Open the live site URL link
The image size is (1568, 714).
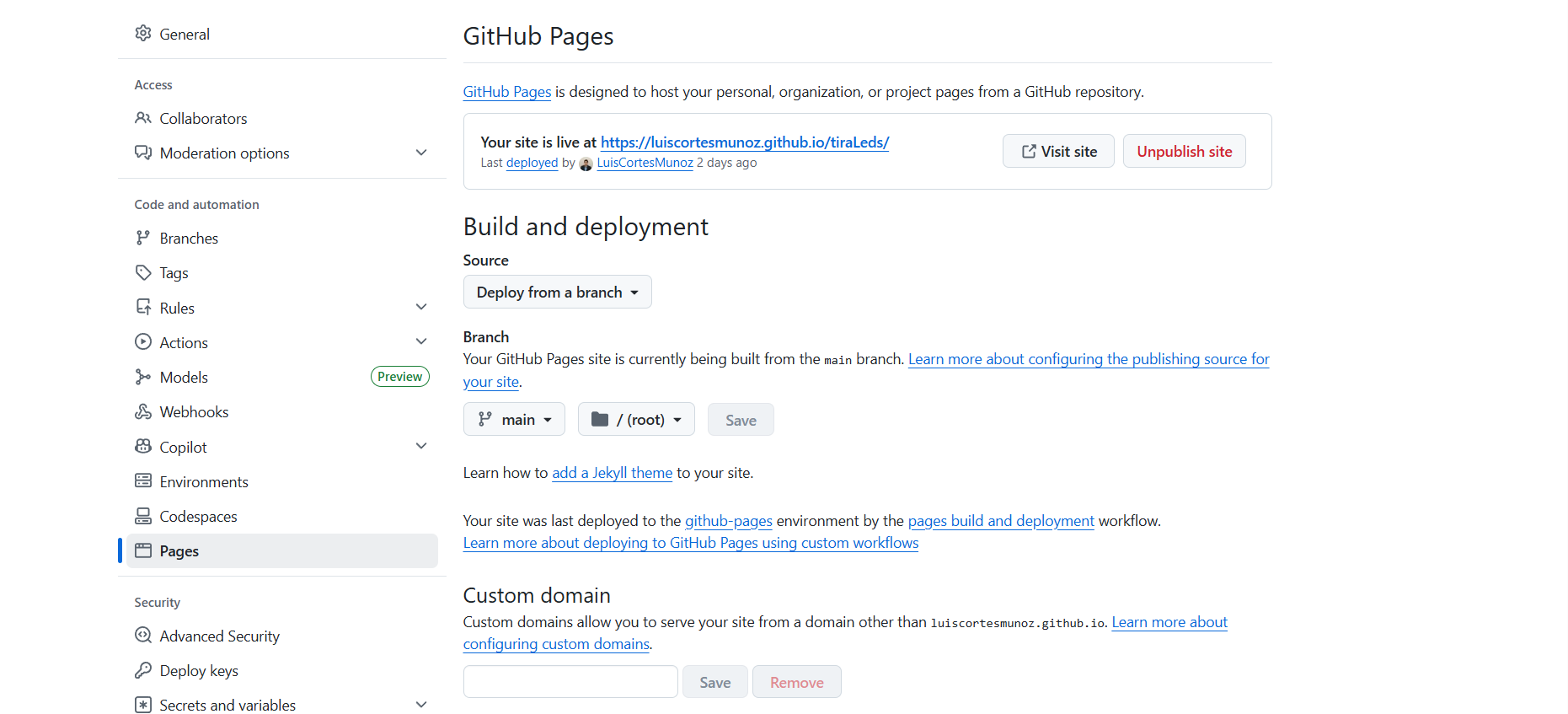point(745,142)
